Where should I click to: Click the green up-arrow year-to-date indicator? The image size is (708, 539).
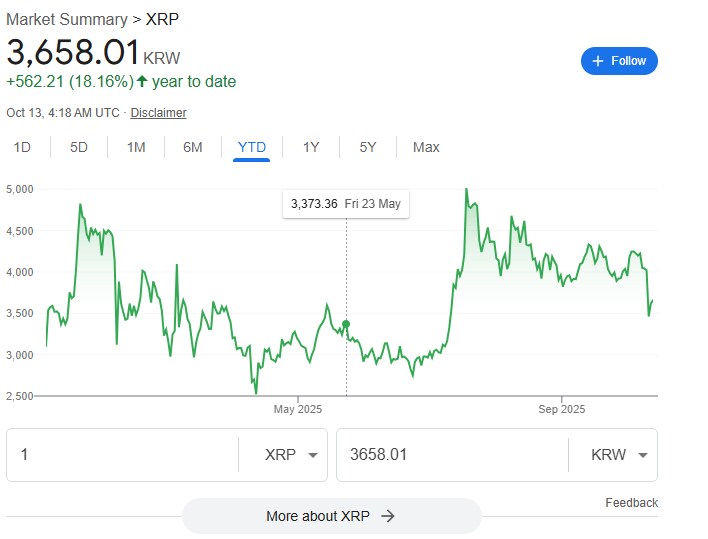pos(142,82)
